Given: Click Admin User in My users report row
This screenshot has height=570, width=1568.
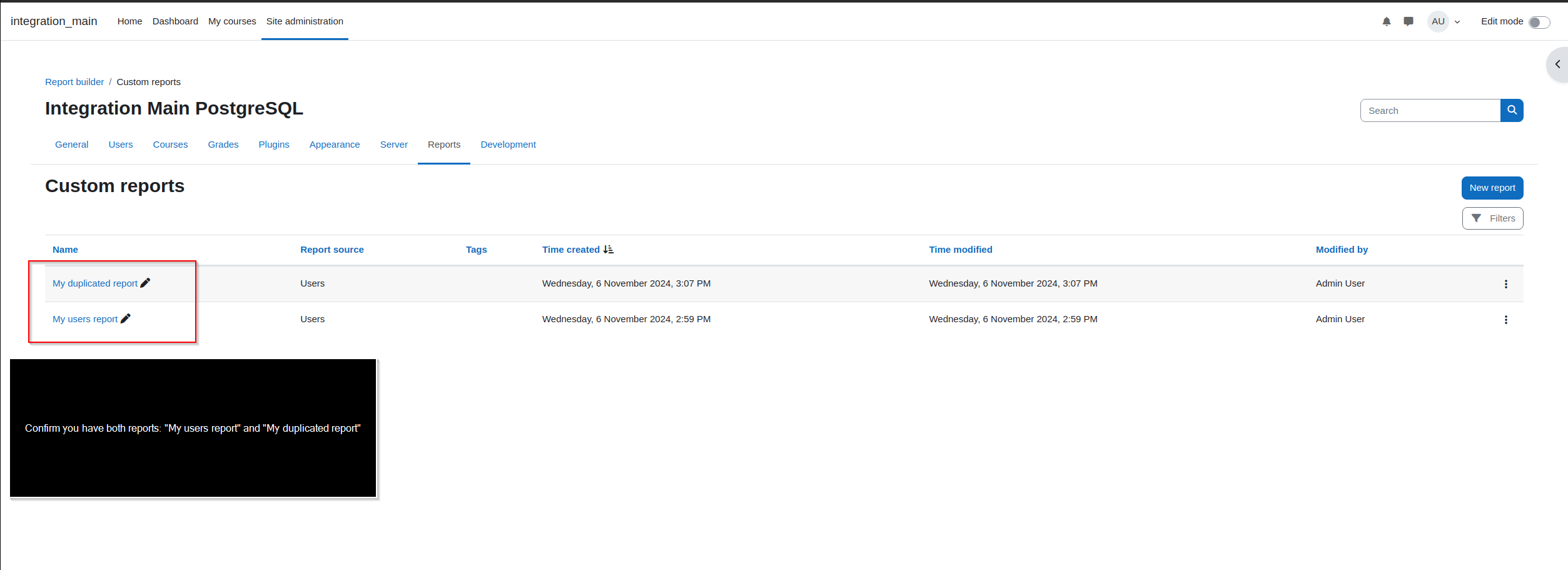Looking at the screenshot, I should (1340, 319).
